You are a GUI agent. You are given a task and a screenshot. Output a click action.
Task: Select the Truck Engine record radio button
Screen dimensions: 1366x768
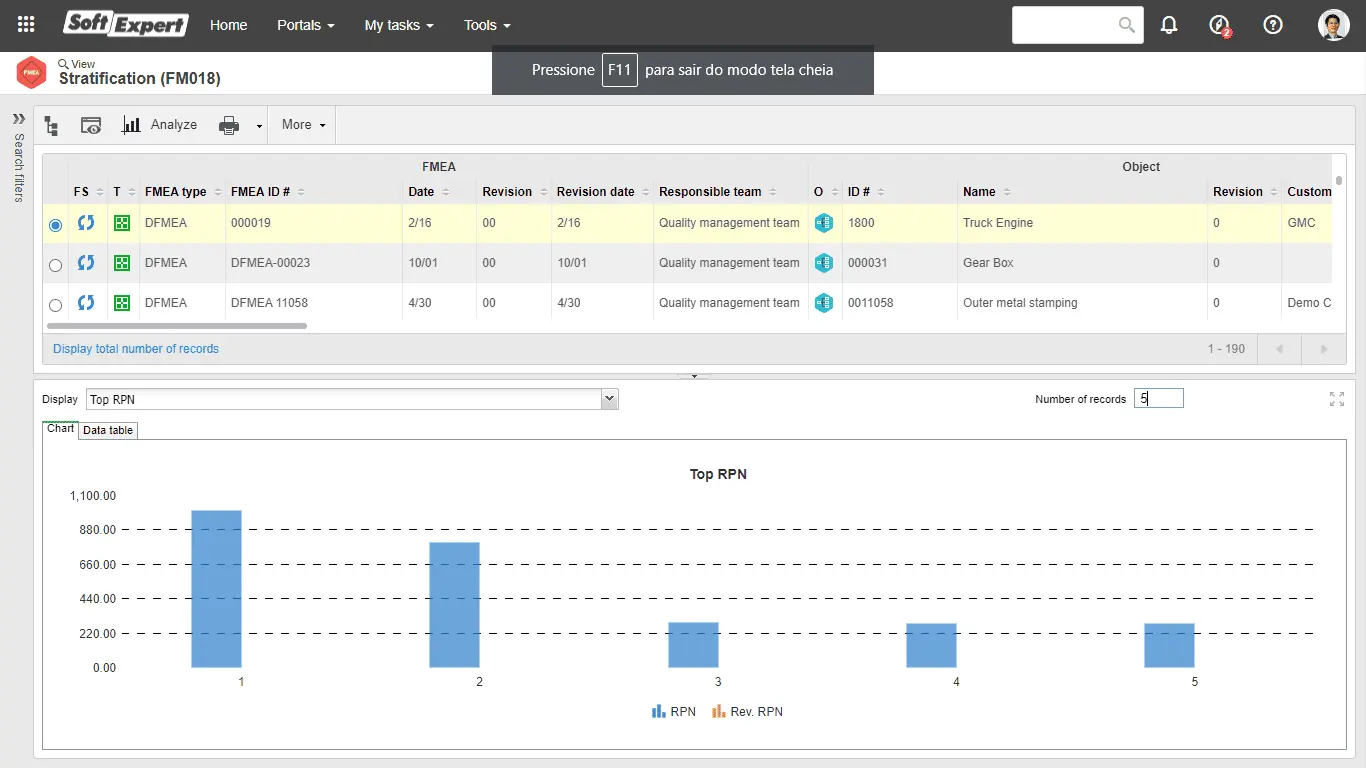tap(55, 225)
